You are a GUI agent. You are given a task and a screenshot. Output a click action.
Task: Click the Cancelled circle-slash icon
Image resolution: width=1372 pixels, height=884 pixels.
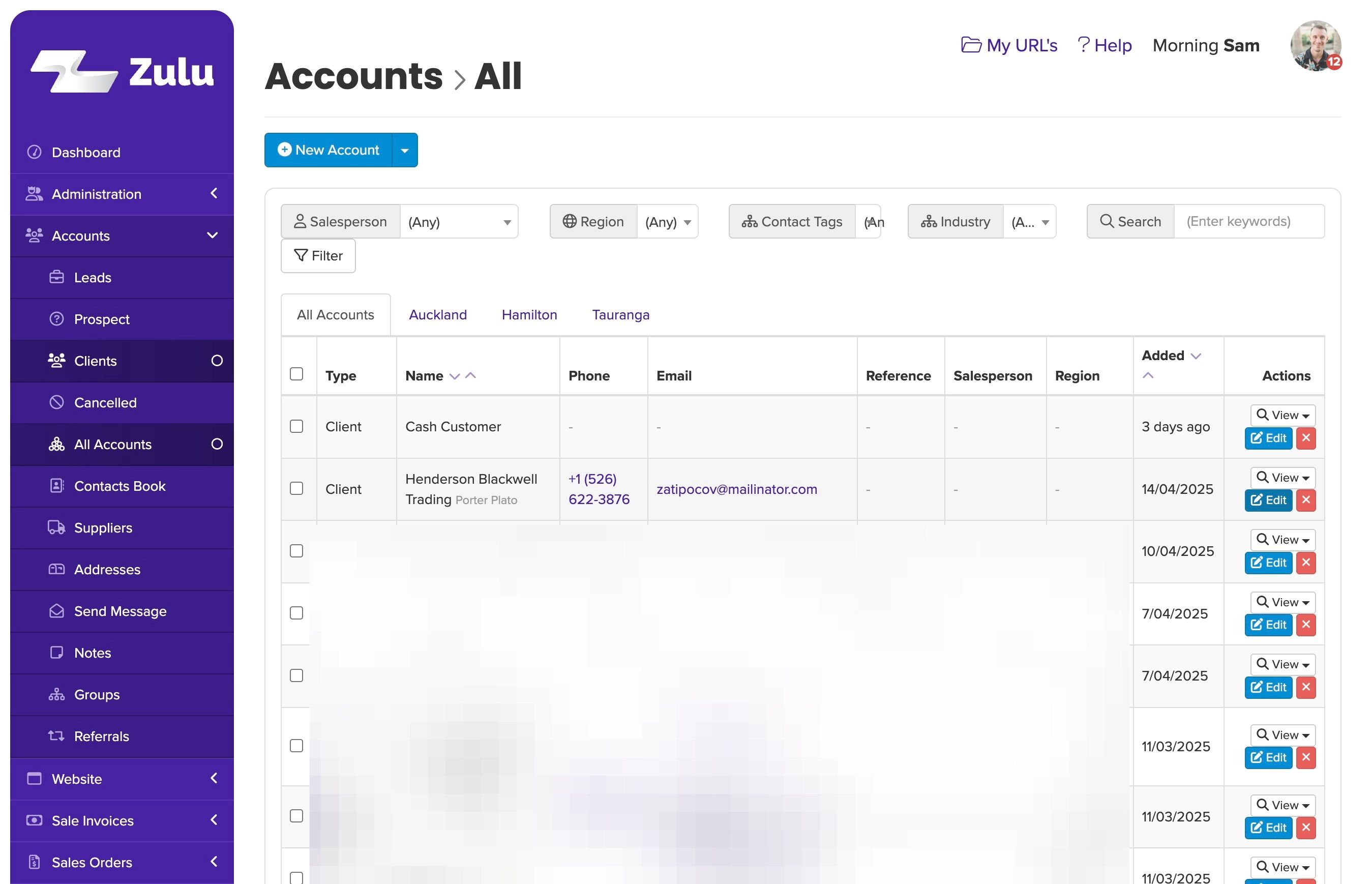56,402
